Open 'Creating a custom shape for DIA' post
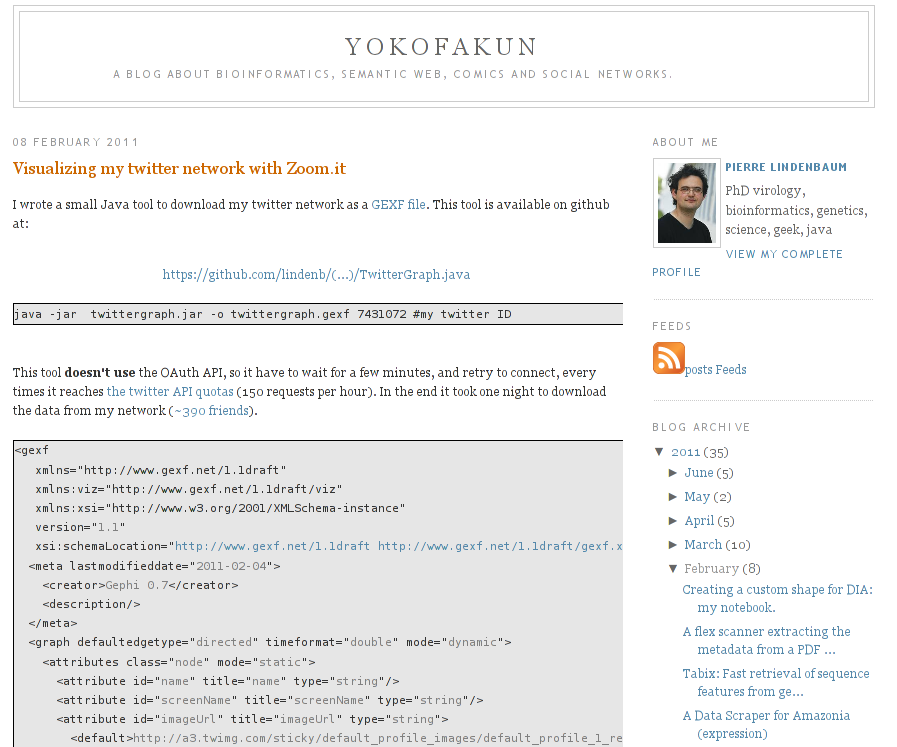Image resolution: width=897 pixels, height=747 pixels. [x=776, y=590]
